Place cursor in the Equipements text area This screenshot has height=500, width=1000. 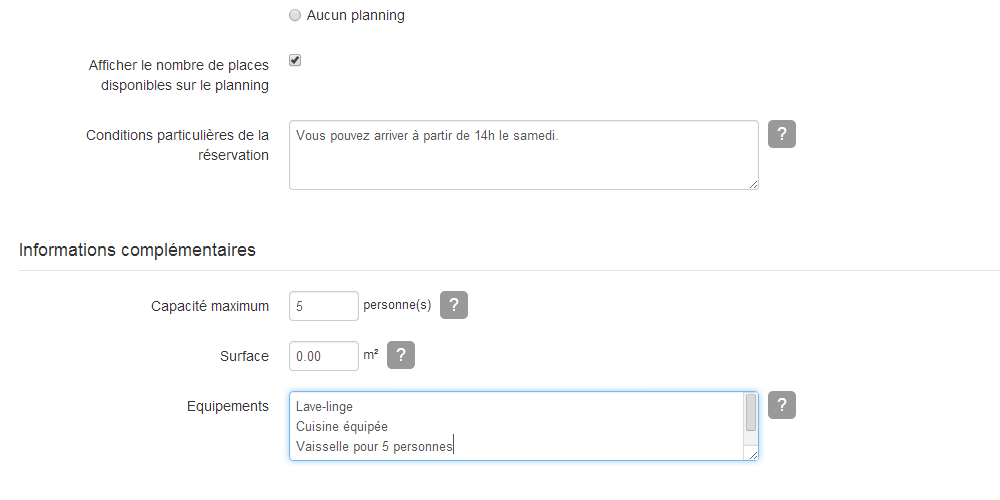point(517,426)
